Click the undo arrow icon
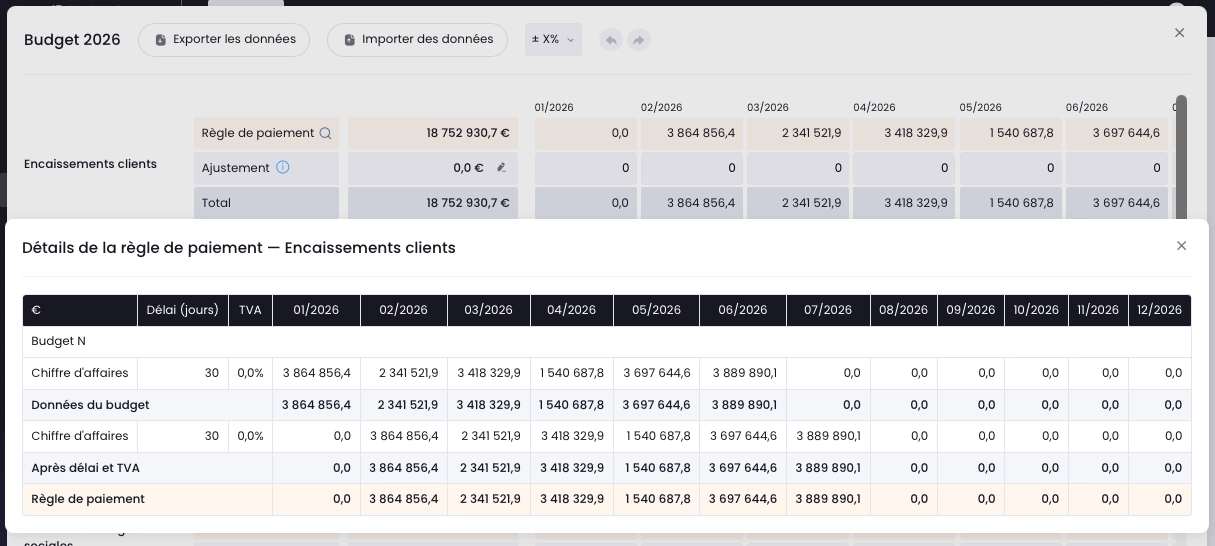The image size is (1215, 546). 610,40
